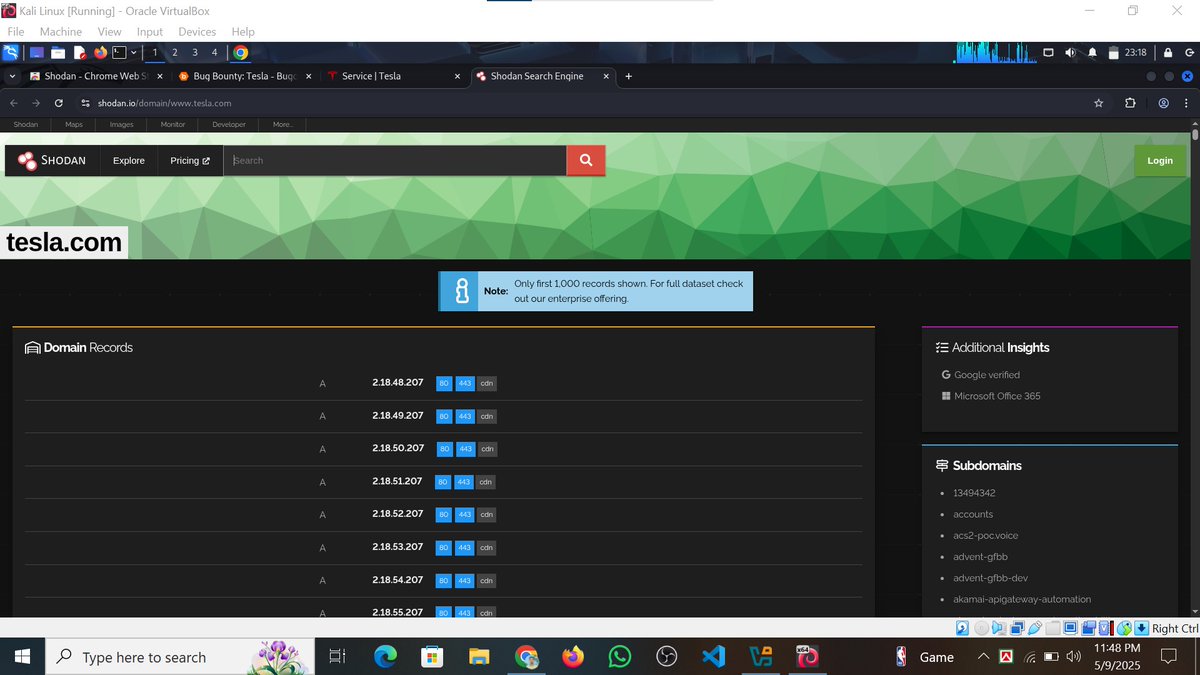
Task: Click 'accounts' in Subdomains list
Action: pyautogui.click(x=973, y=514)
